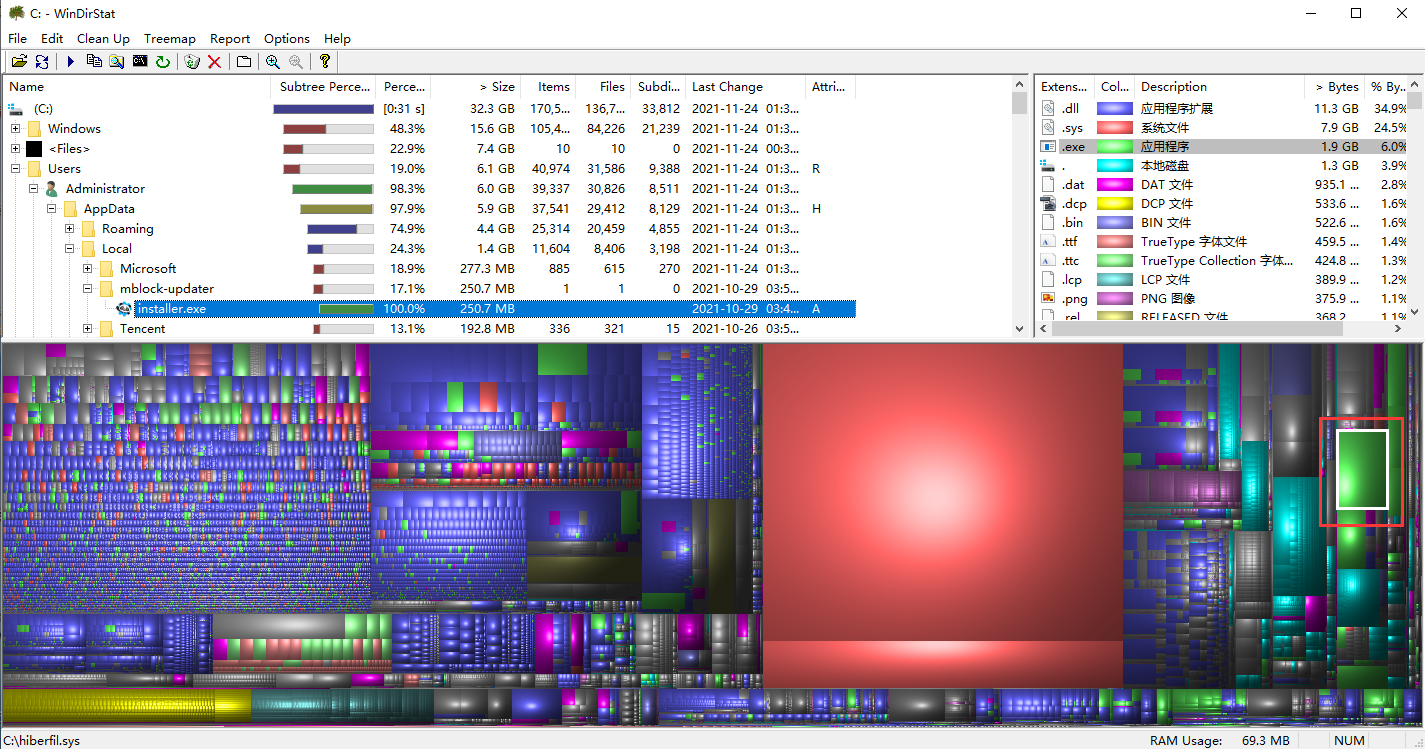Click C:\hiberfil.sys in the status bar

[x=42, y=741]
